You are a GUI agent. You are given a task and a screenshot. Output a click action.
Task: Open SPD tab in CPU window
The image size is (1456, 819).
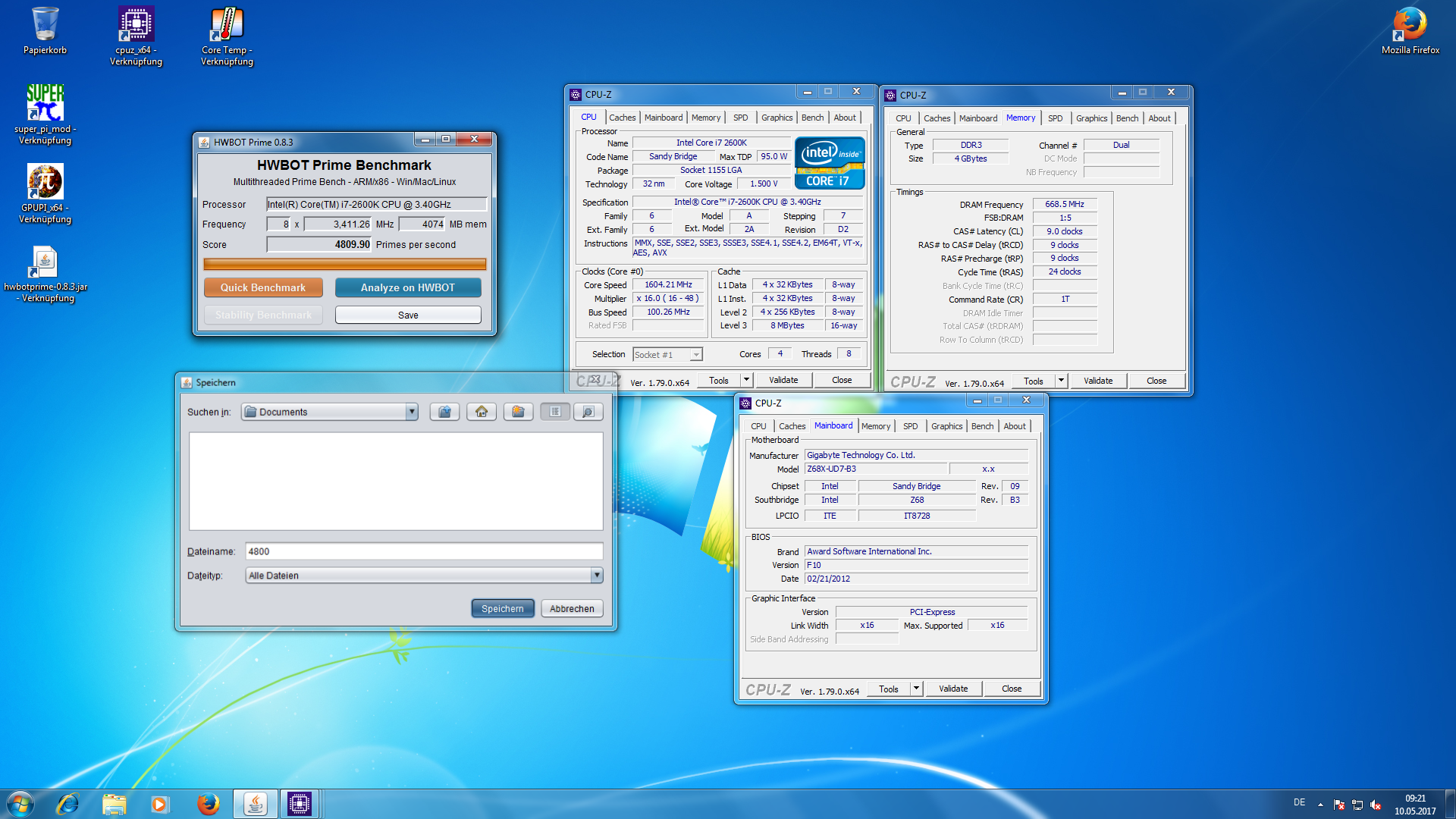coord(740,118)
